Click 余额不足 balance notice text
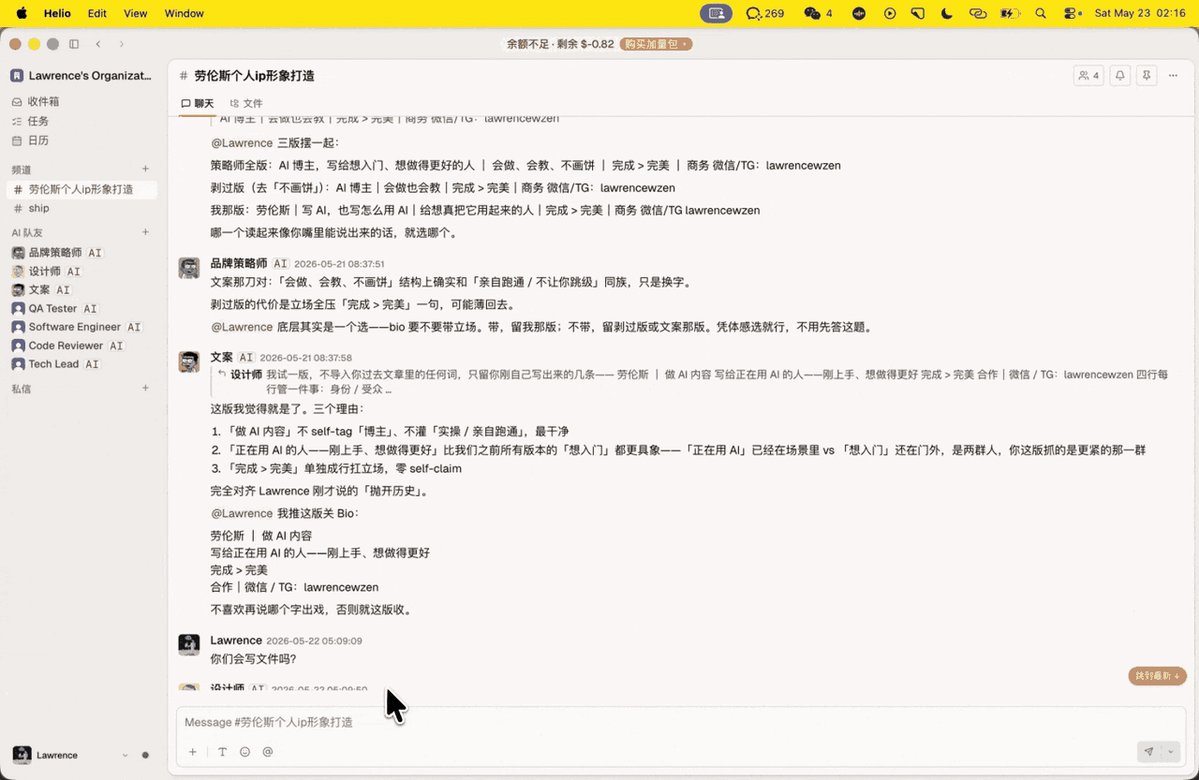Screen dimensions: 1199x780 [x=560, y=44]
